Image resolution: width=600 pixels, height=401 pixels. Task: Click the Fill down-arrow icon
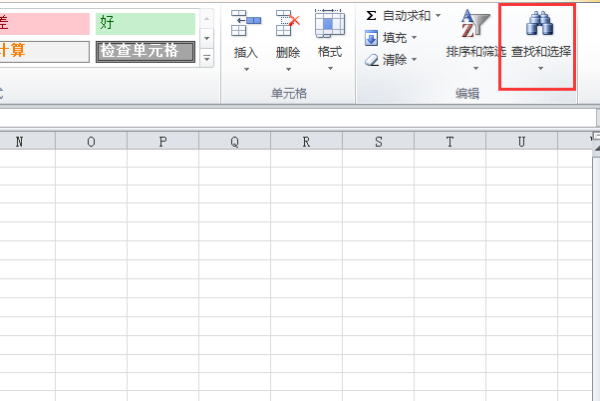371,38
